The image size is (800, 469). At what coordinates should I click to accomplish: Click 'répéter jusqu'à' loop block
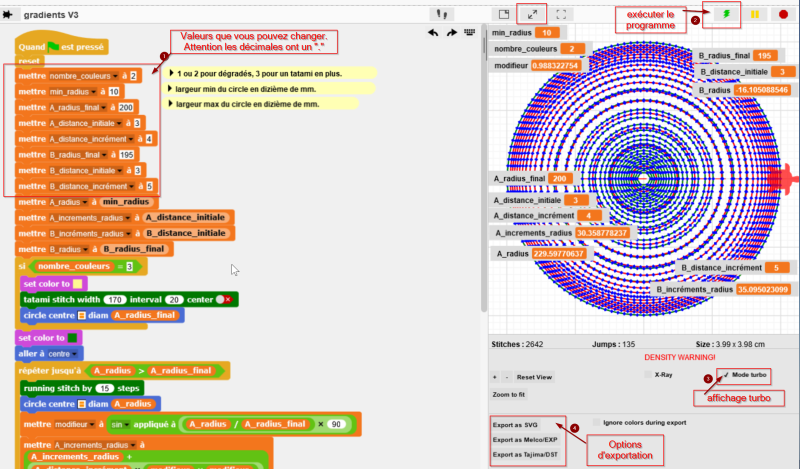click(49, 371)
